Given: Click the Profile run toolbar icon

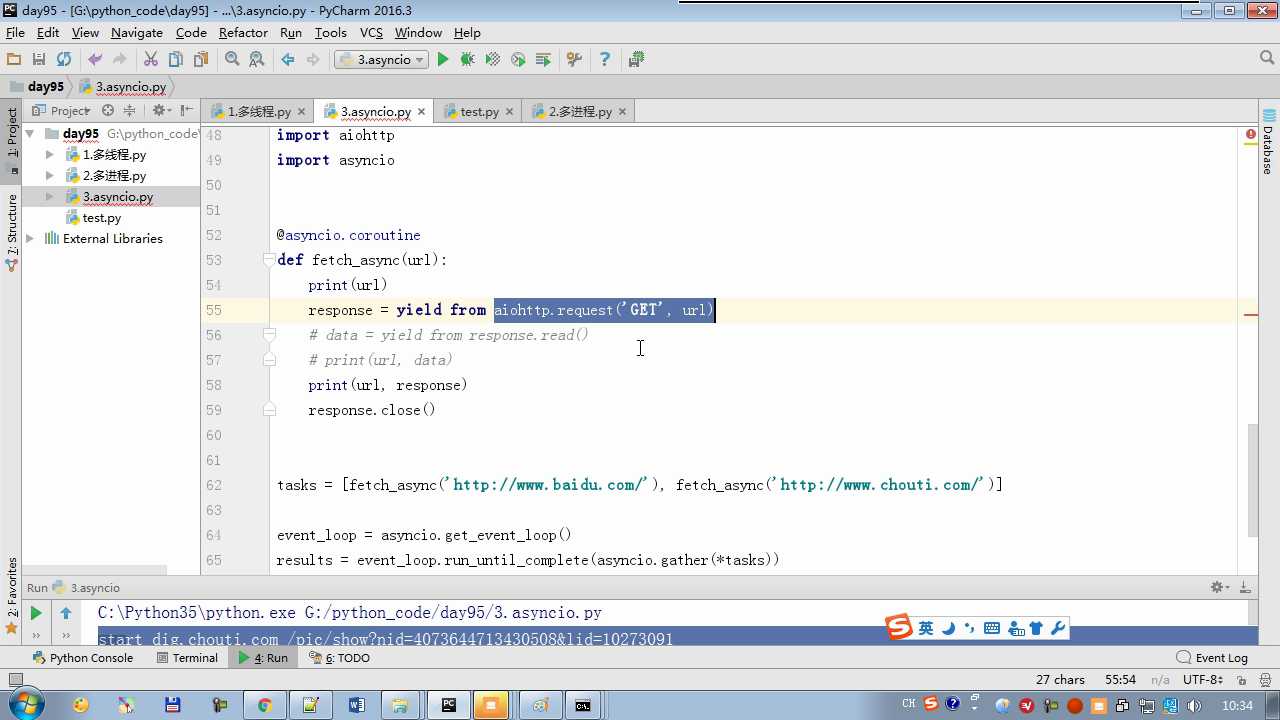Looking at the screenshot, I should pyautogui.click(x=518, y=60).
